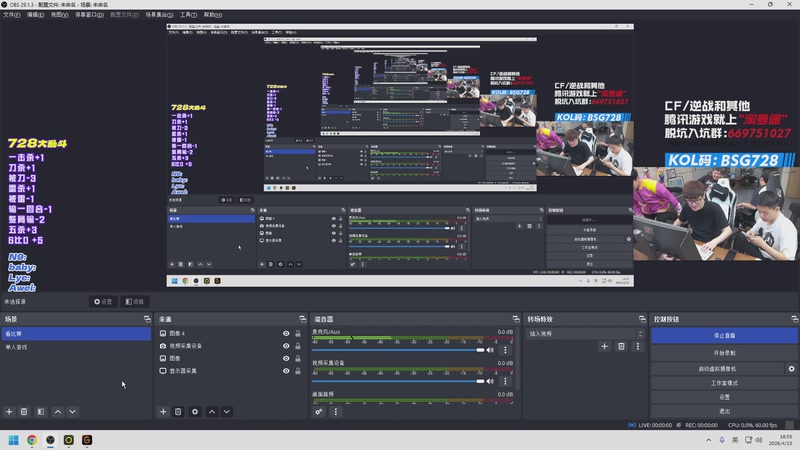Add a new scene with the plus icon
The width and height of the screenshot is (800, 450).
pyautogui.click(x=9, y=411)
